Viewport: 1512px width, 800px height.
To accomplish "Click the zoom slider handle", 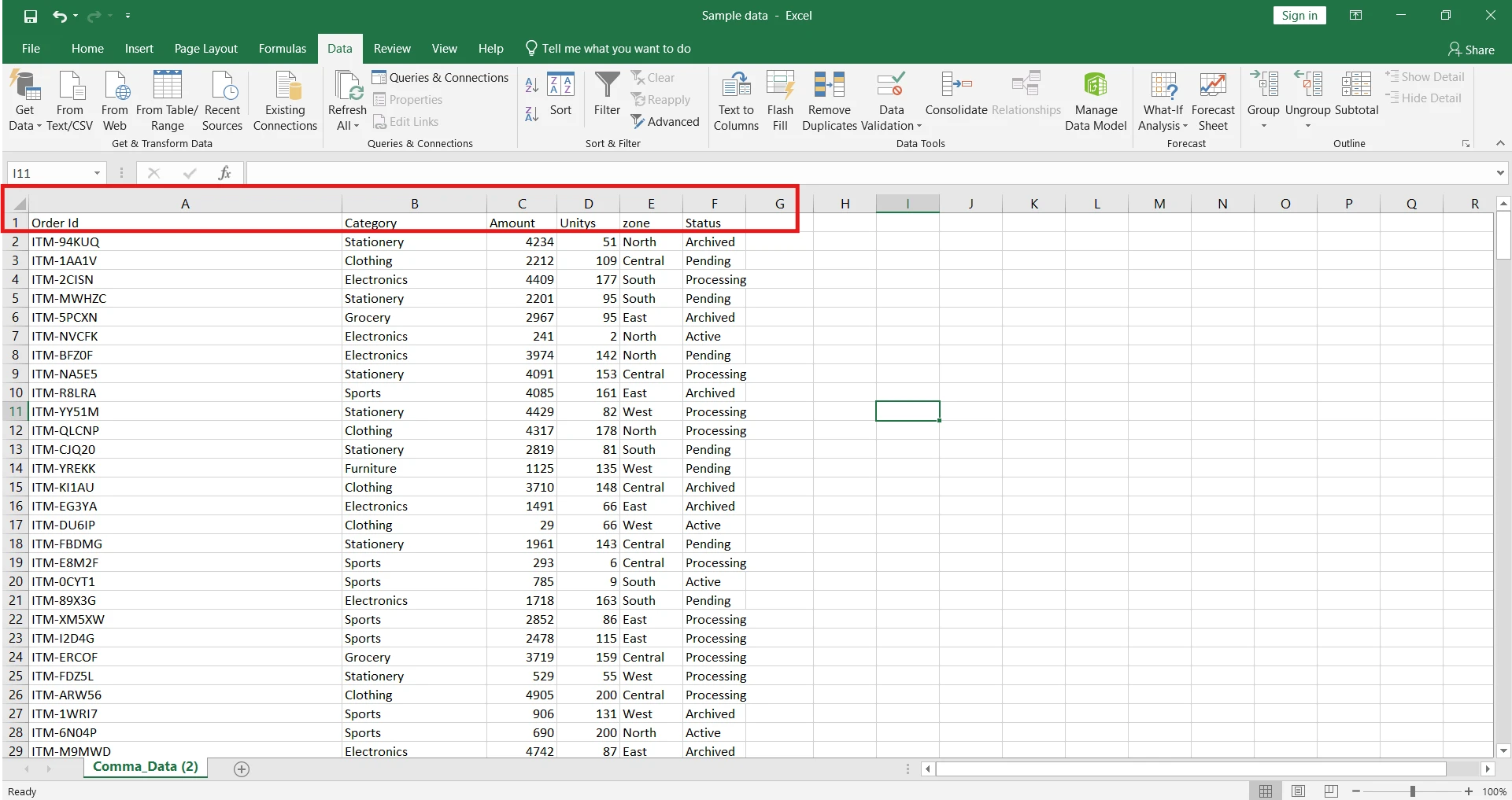I will (1413, 791).
